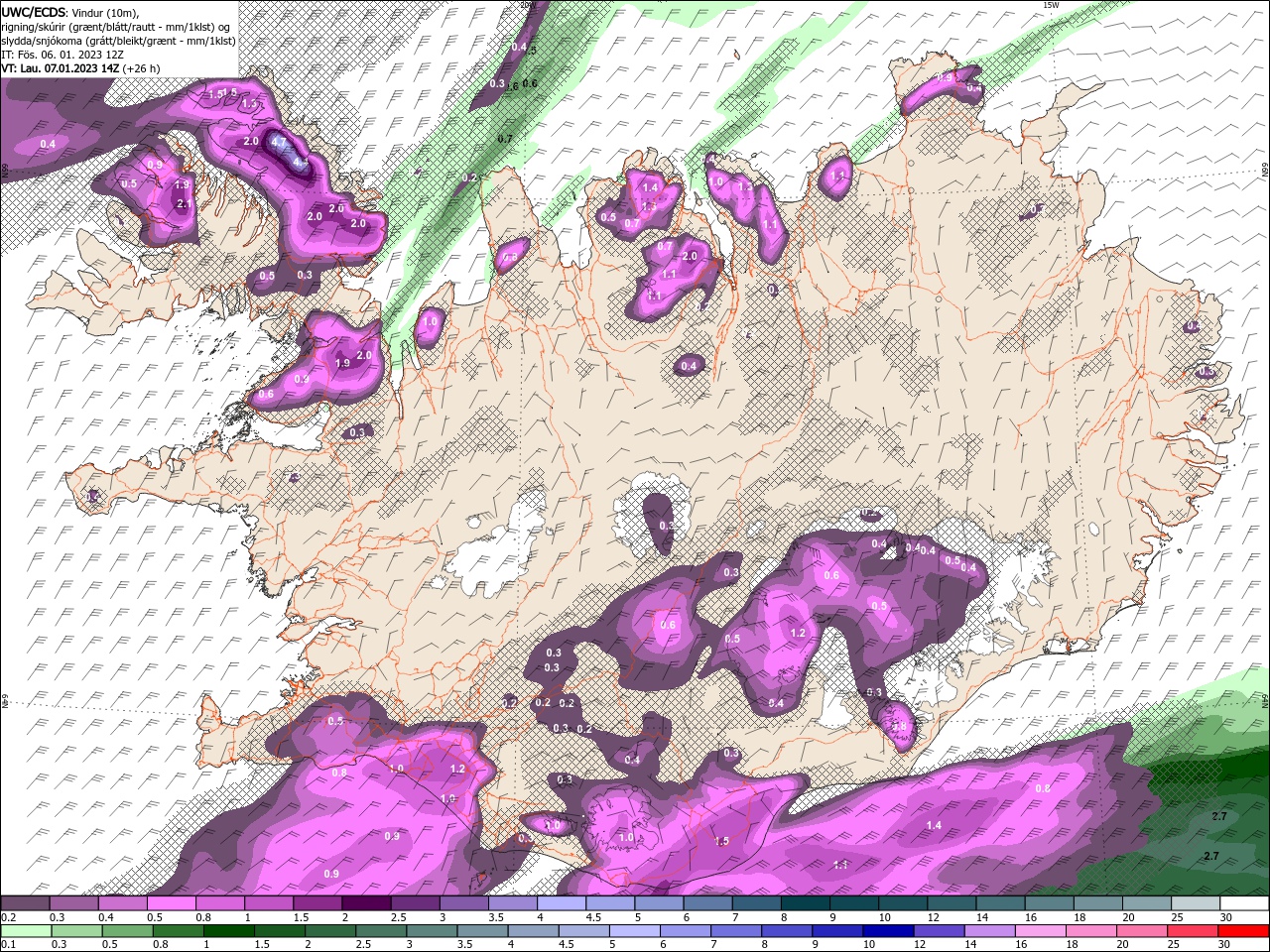The height and width of the screenshot is (952, 1270).
Task: Pick the upper legend swatch starting at 3.5
Action: tap(513, 903)
